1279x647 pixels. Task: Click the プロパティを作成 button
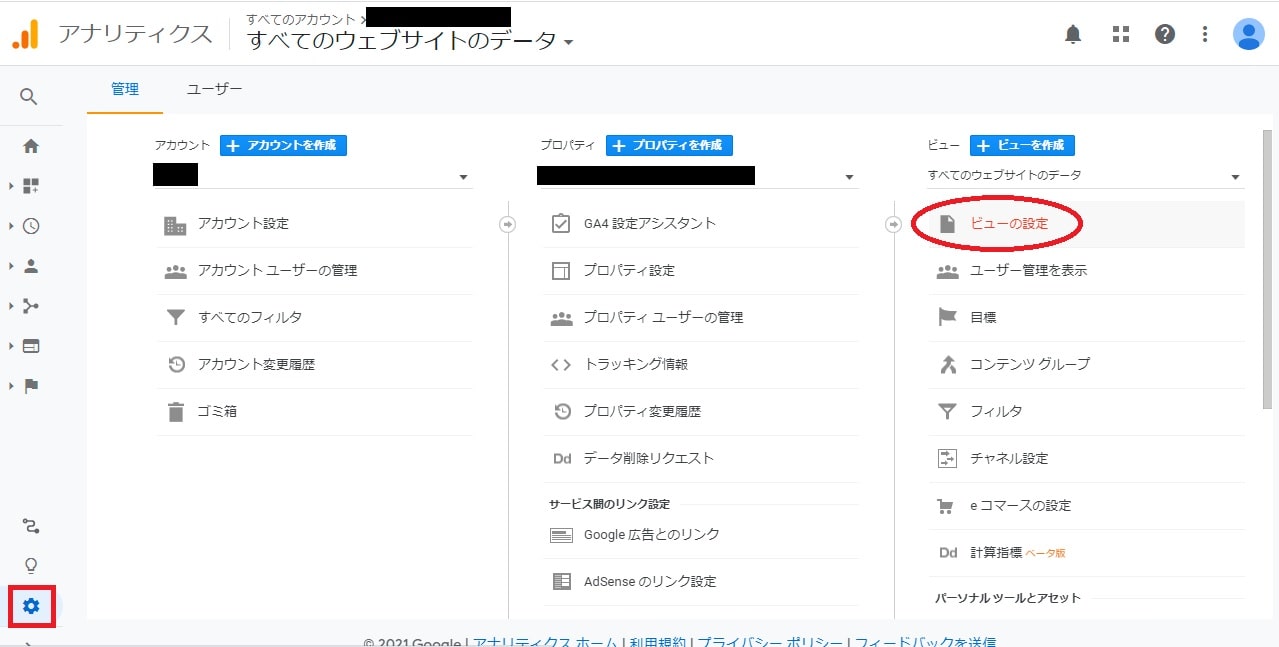pyautogui.click(x=669, y=145)
